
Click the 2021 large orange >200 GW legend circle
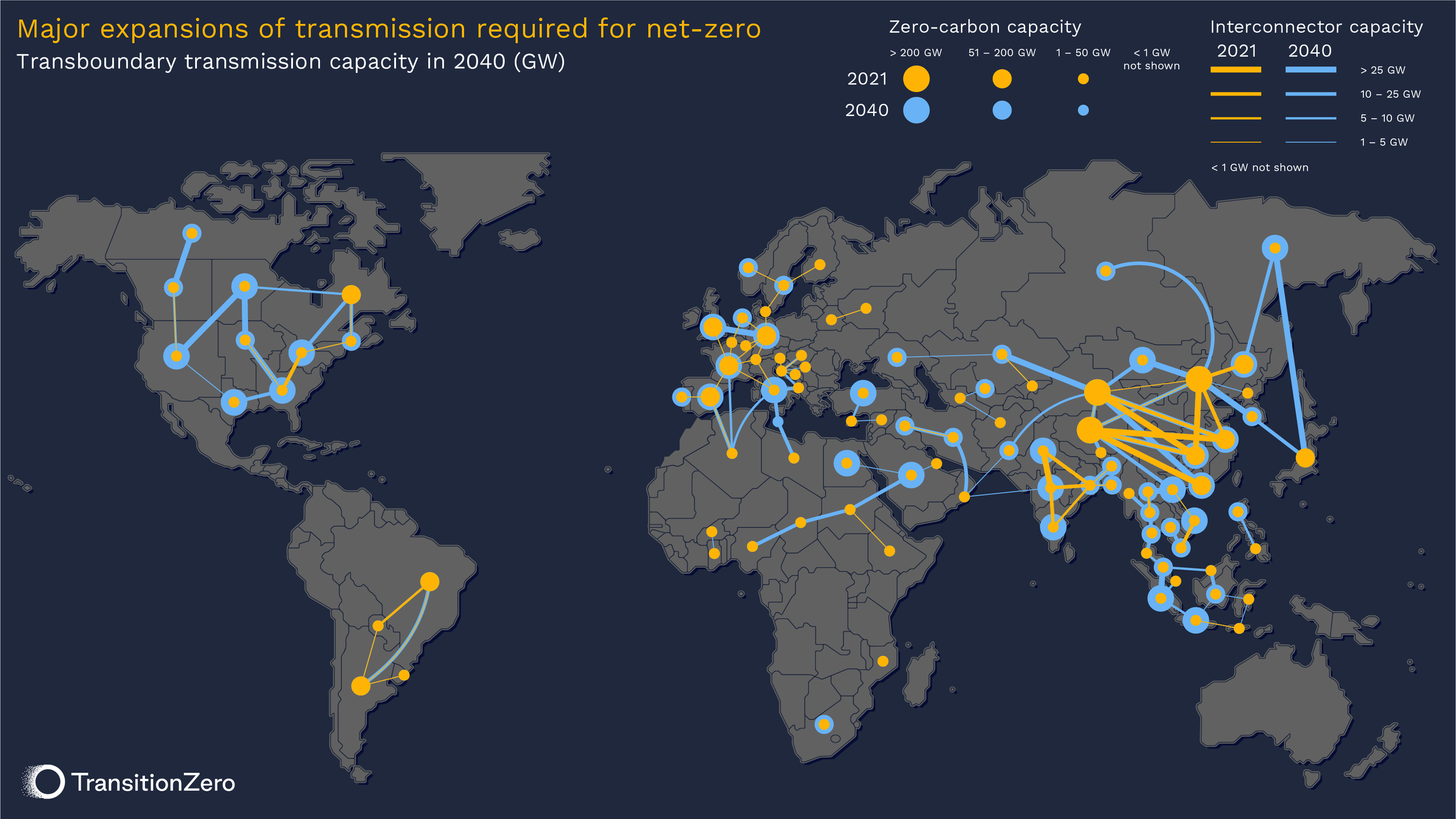(916, 79)
